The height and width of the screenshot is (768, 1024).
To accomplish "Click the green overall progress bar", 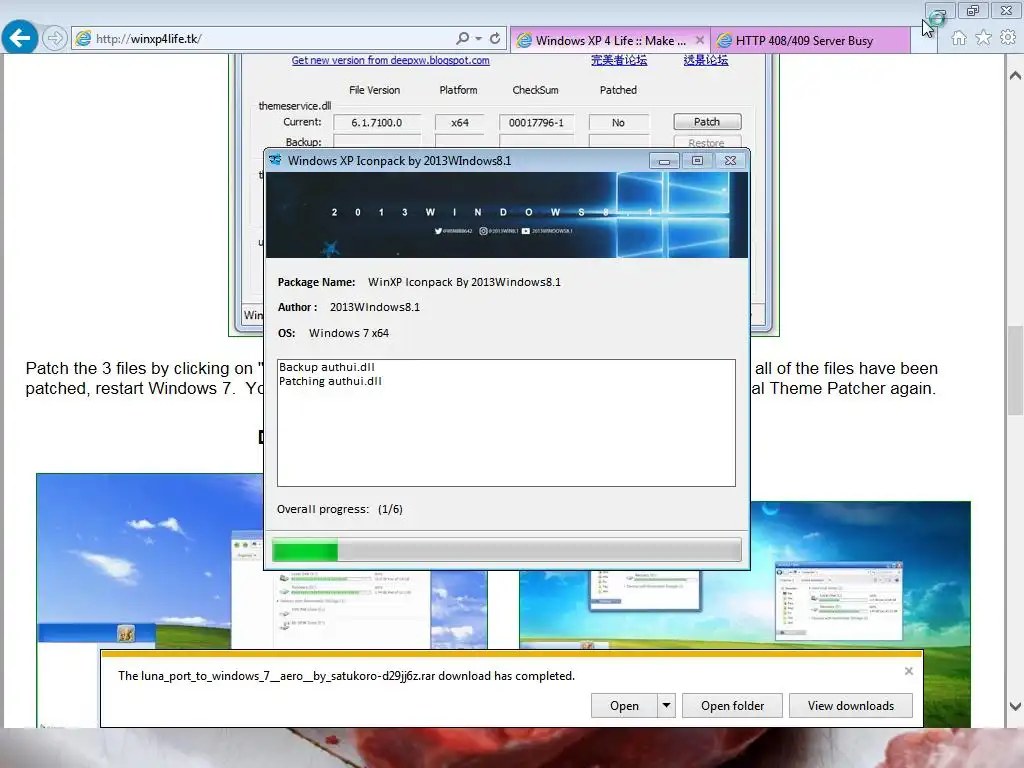I will 507,550.
